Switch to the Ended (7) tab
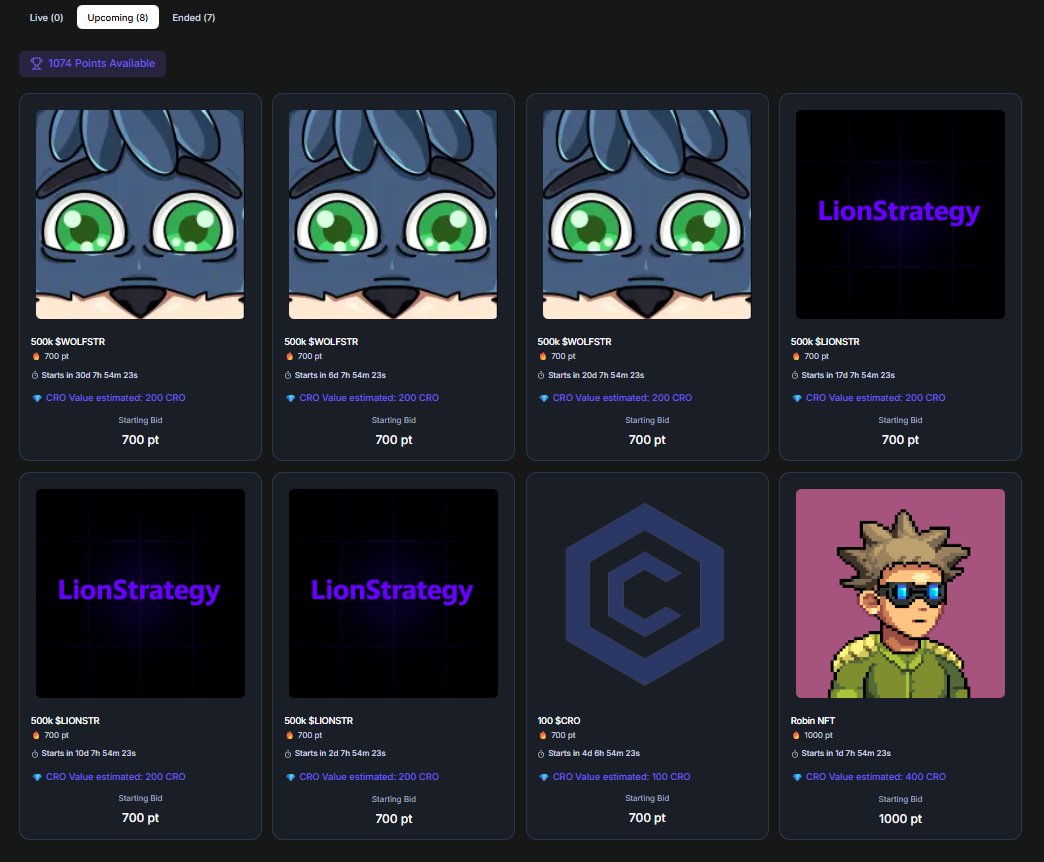 (193, 17)
